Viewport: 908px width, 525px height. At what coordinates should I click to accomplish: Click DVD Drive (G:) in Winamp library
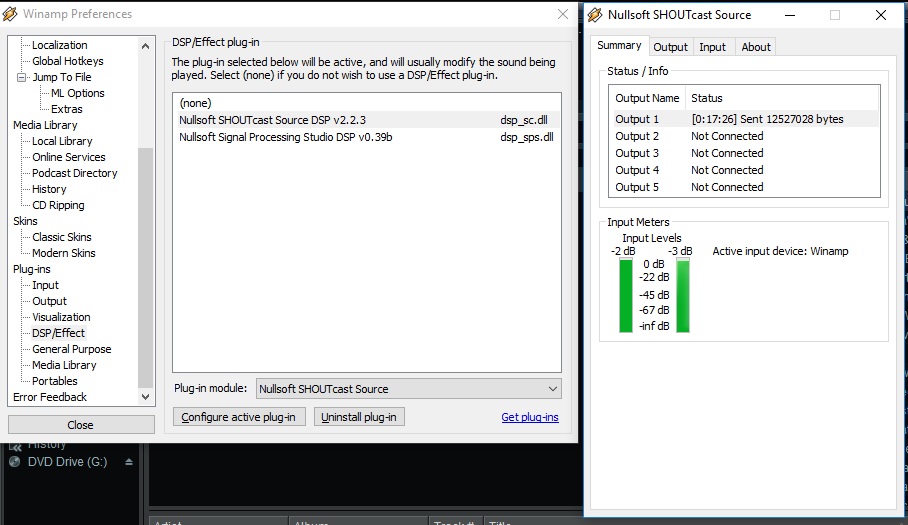[x=67, y=462]
